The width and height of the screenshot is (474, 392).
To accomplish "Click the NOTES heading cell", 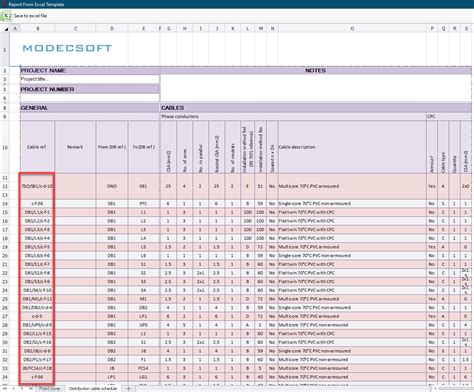I will click(316, 71).
